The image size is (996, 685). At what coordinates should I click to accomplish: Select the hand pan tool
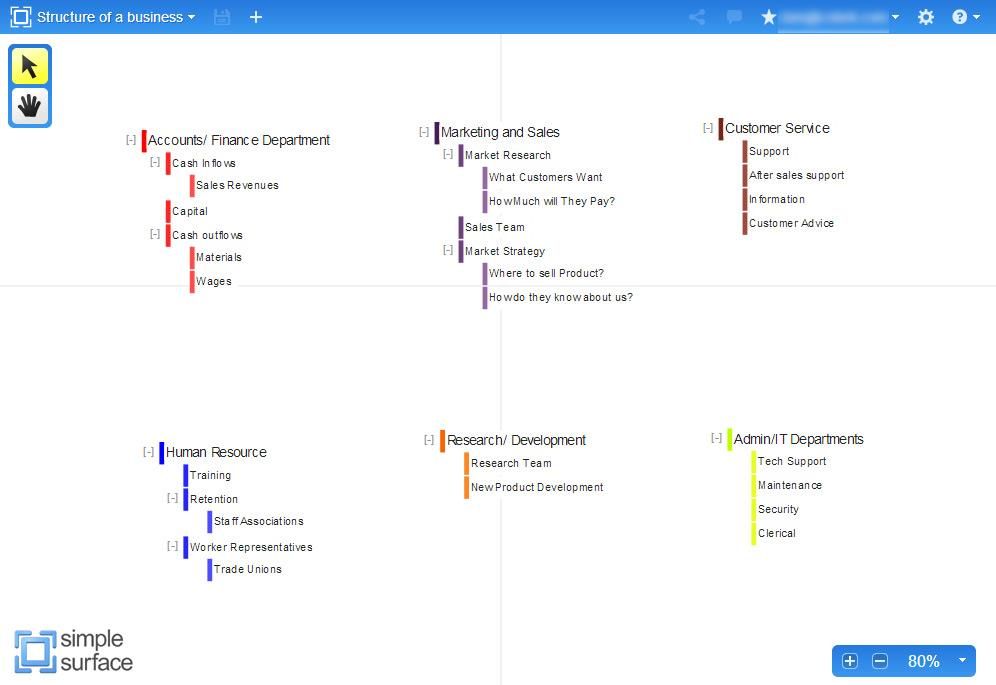(x=29, y=105)
